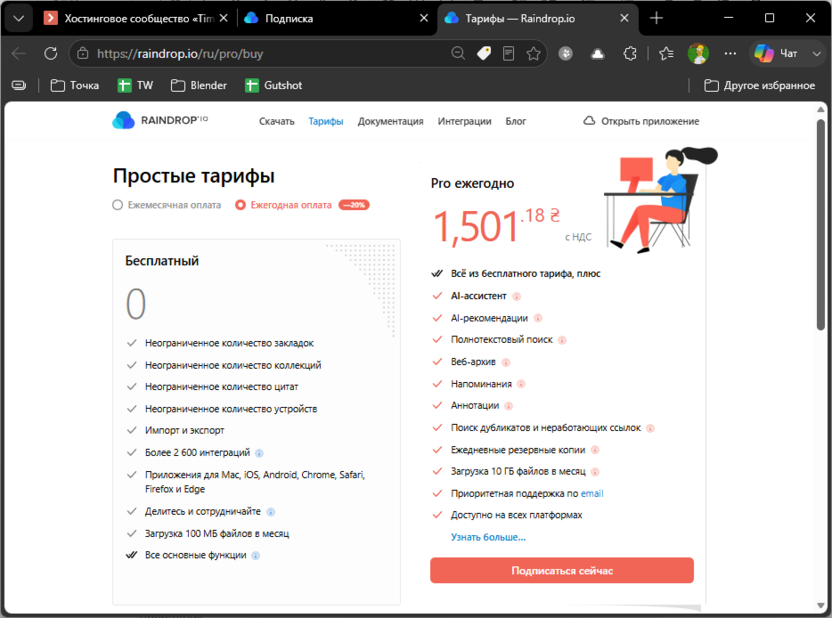The width and height of the screenshot is (832, 618).
Task: Open the Favorites list icon
Action: 666,54
